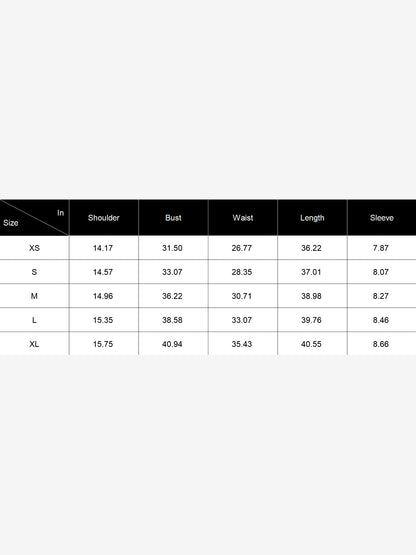Image resolution: width=416 pixels, height=555 pixels.
Task: Click the XL bust value 40.94
Action: pos(172,344)
